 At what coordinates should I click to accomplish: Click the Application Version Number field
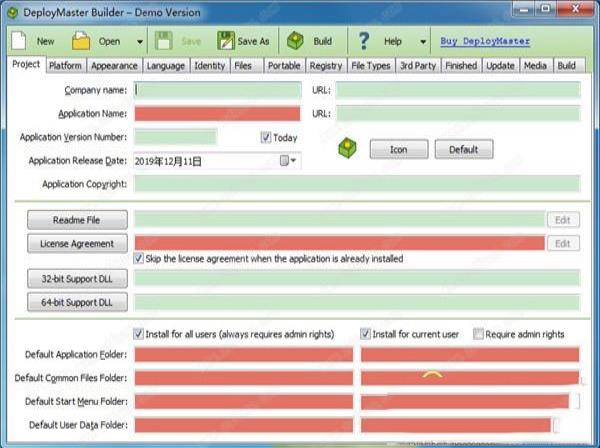[176, 137]
